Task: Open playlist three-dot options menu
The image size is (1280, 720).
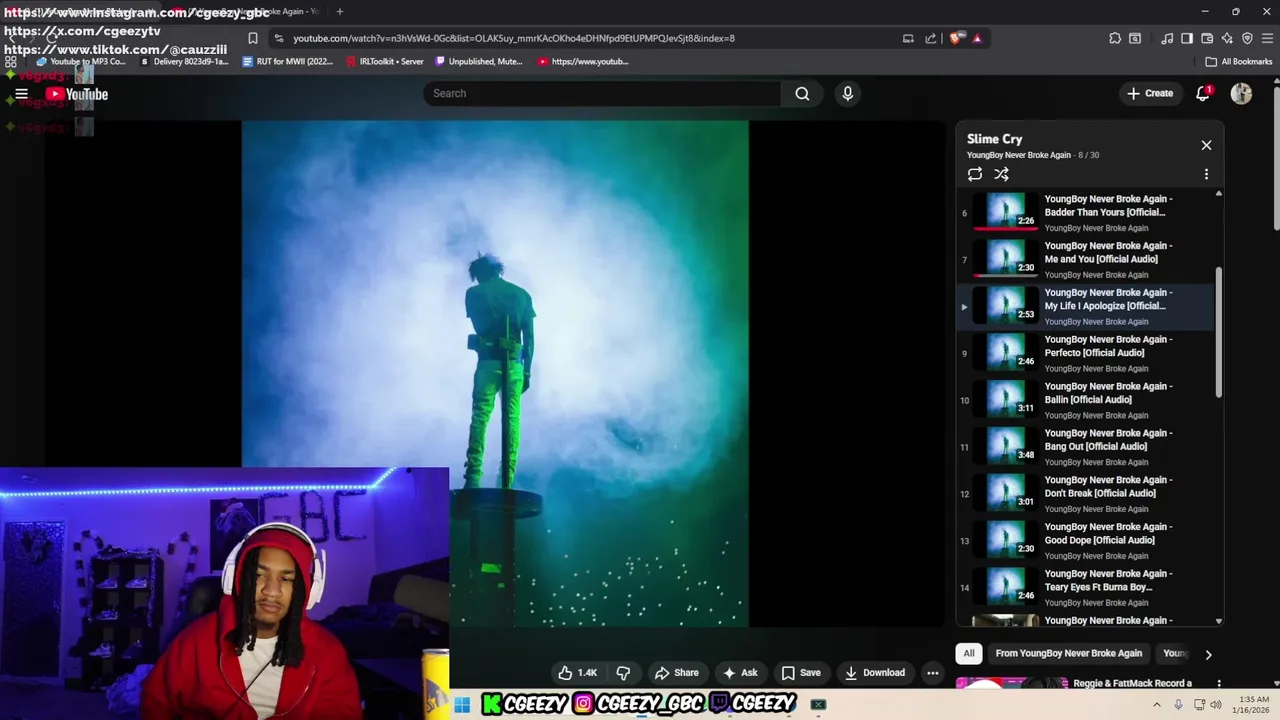Action: (1206, 174)
